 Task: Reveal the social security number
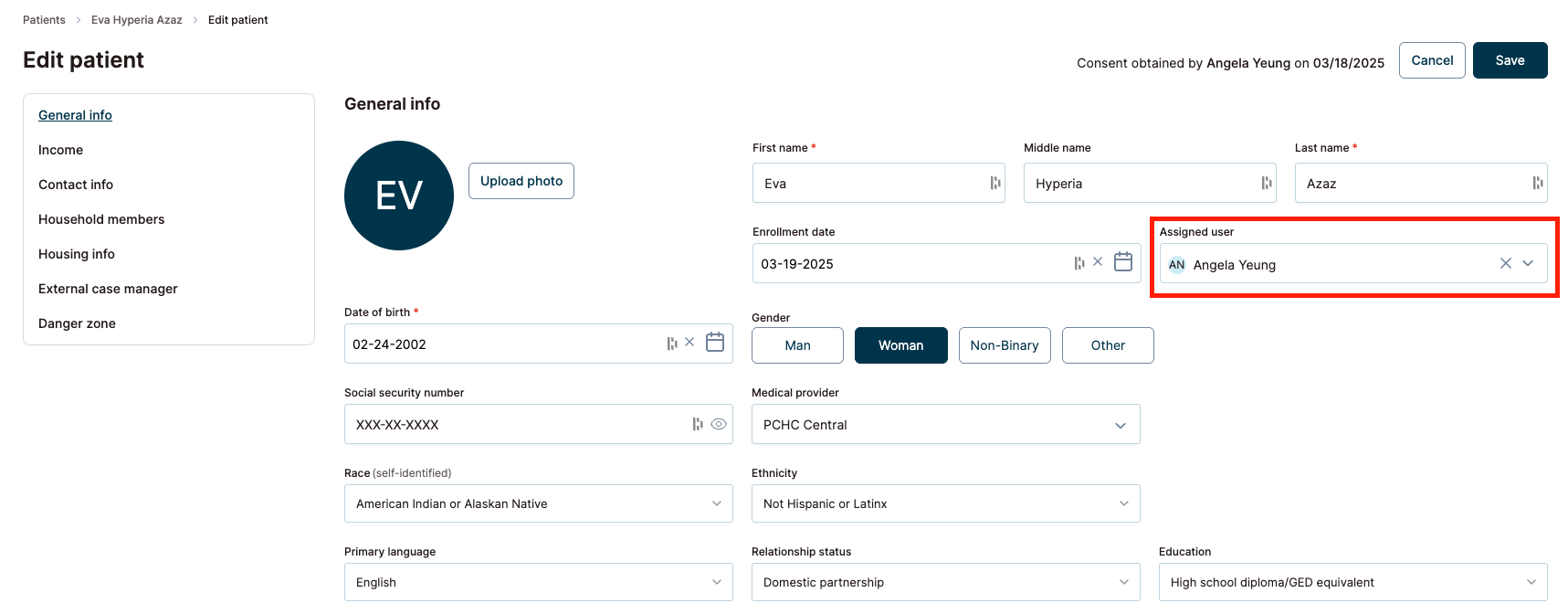click(719, 424)
